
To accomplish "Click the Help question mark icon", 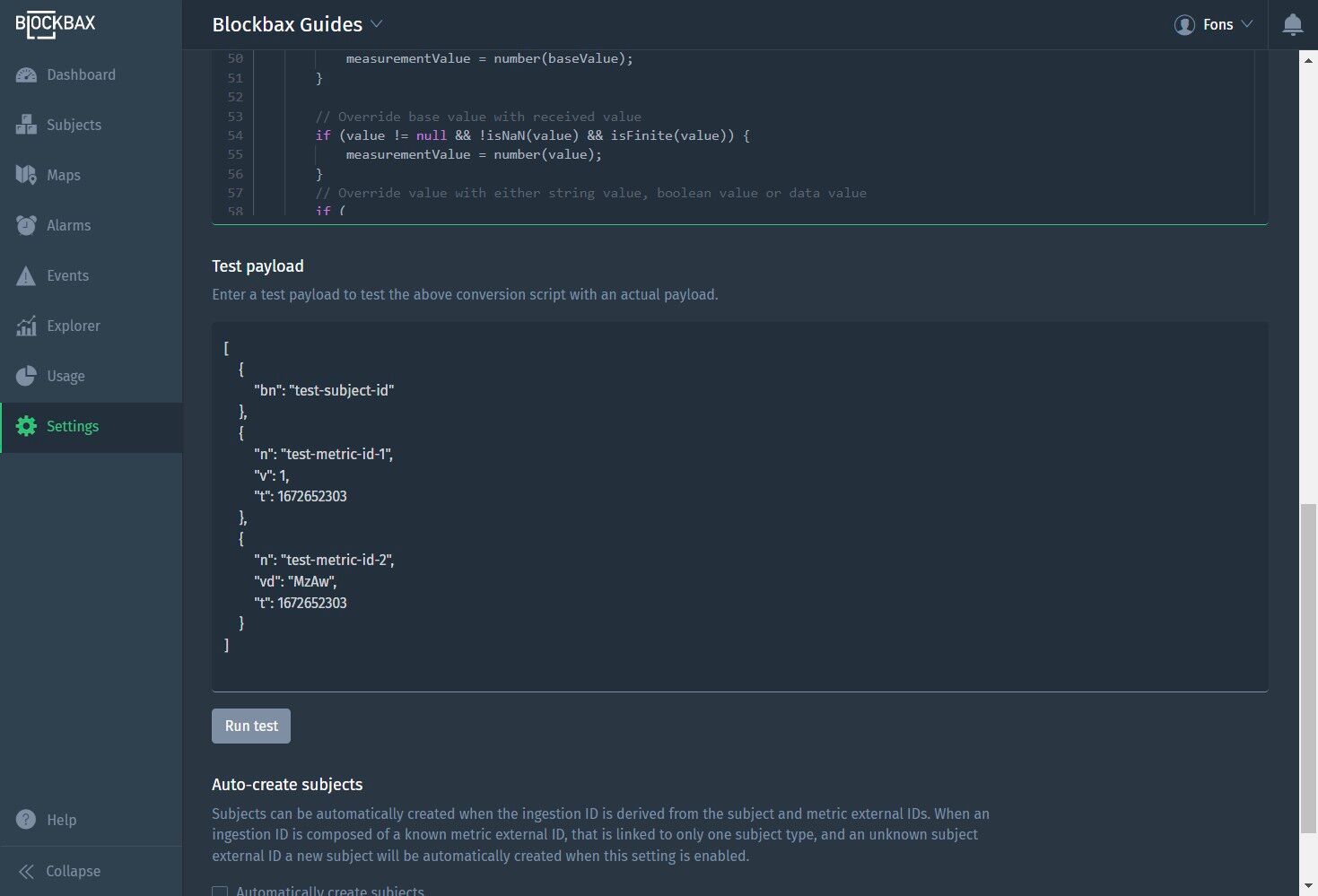I will point(26,820).
